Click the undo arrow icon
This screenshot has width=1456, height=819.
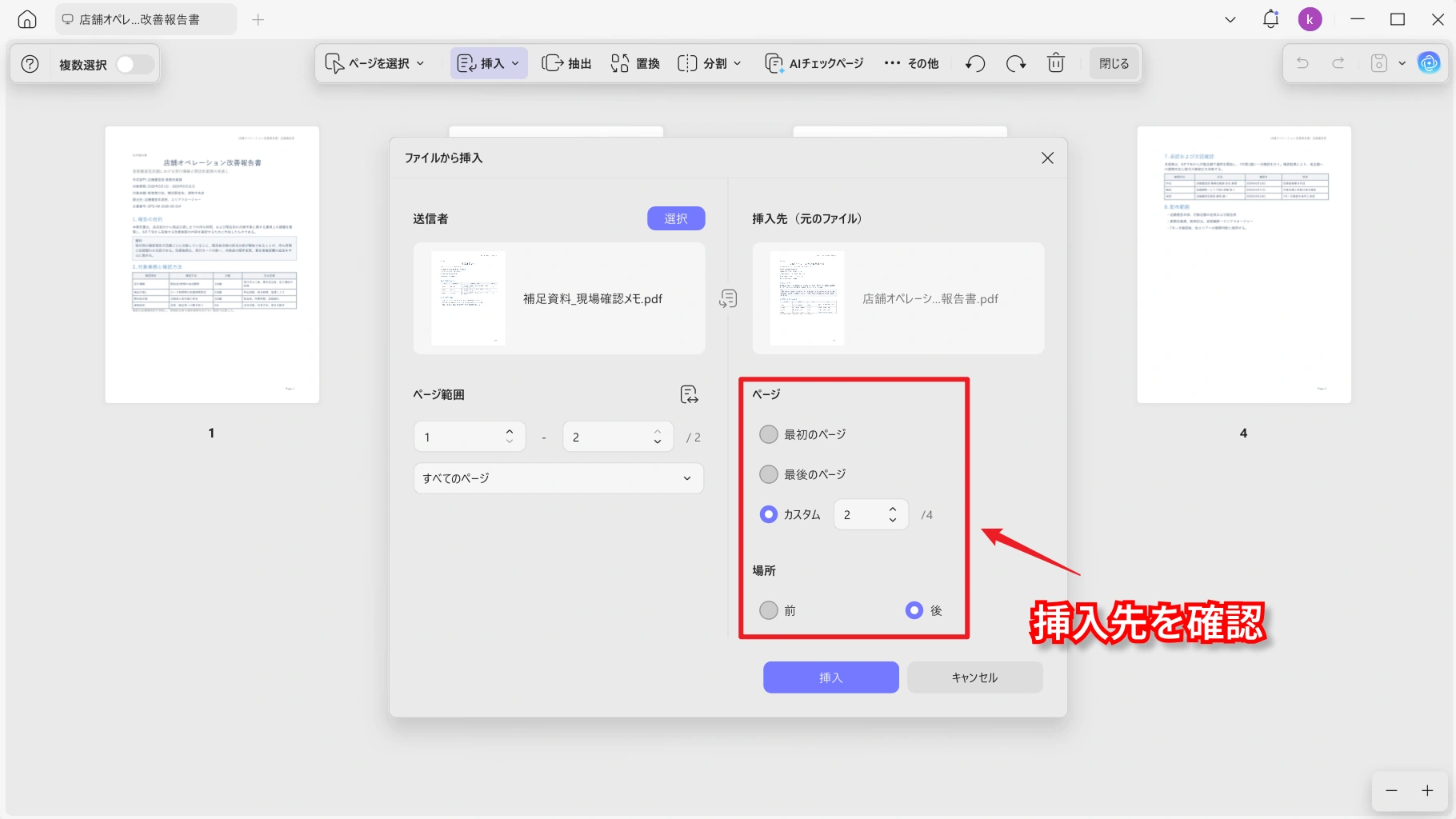(1302, 63)
